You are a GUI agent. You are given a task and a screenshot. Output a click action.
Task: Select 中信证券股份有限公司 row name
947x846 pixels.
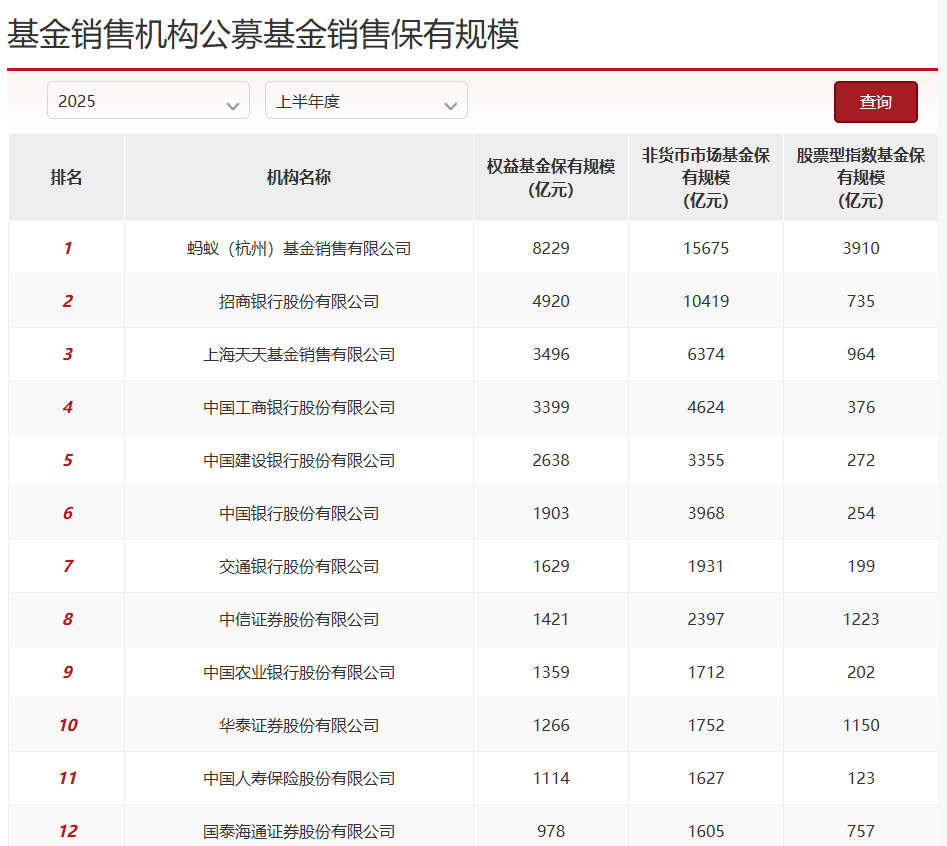(x=298, y=620)
